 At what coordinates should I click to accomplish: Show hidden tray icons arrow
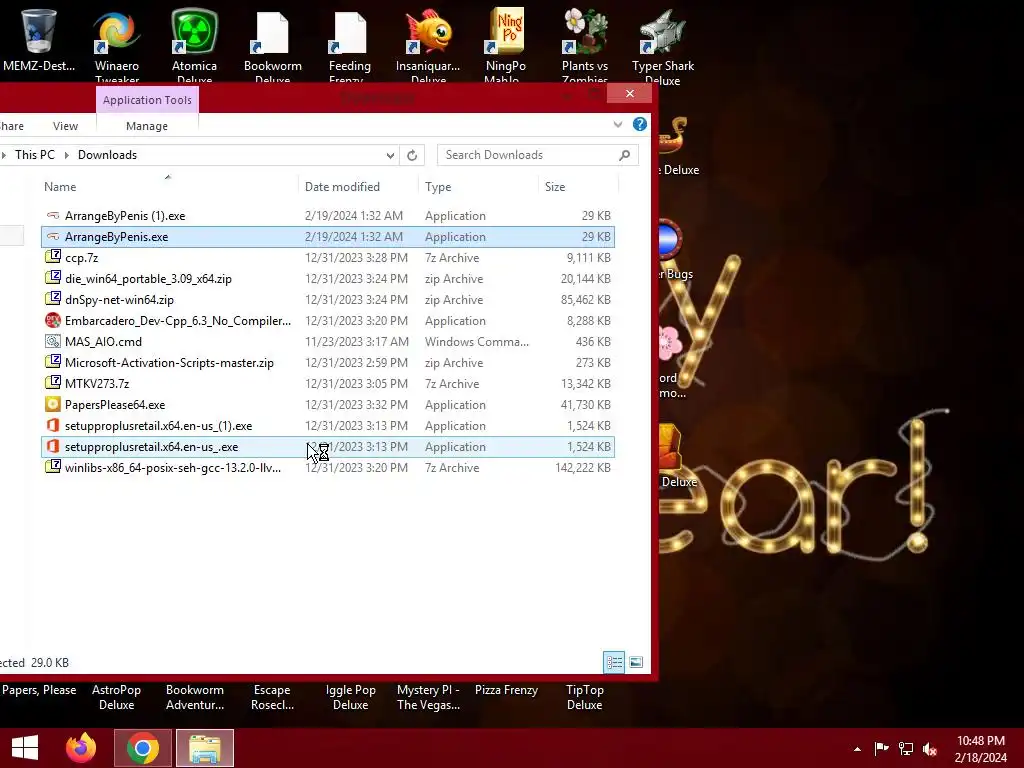pos(857,749)
